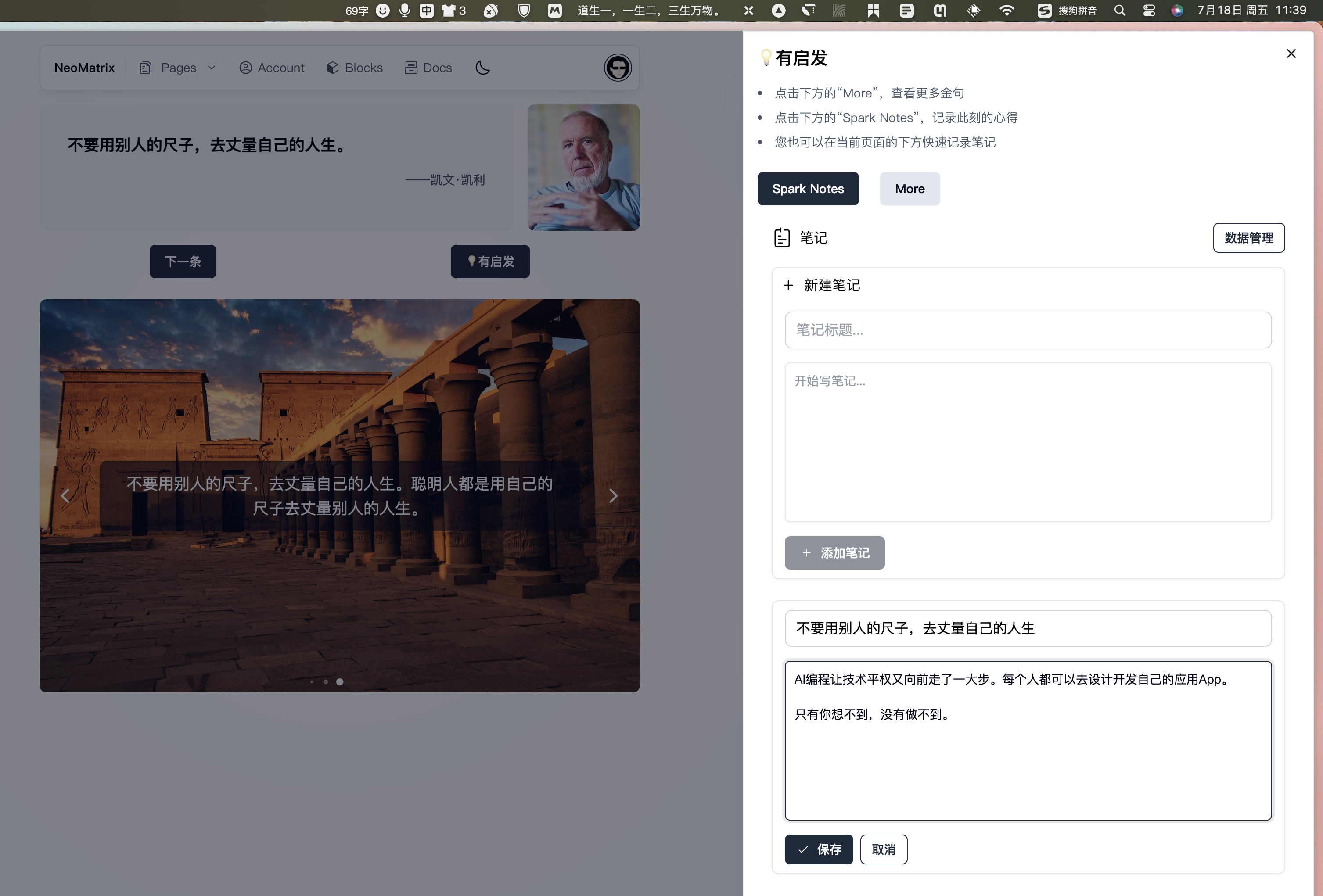Click the 笔记 notes icon
Image resolution: width=1323 pixels, height=896 pixels.
pos(782,238)
